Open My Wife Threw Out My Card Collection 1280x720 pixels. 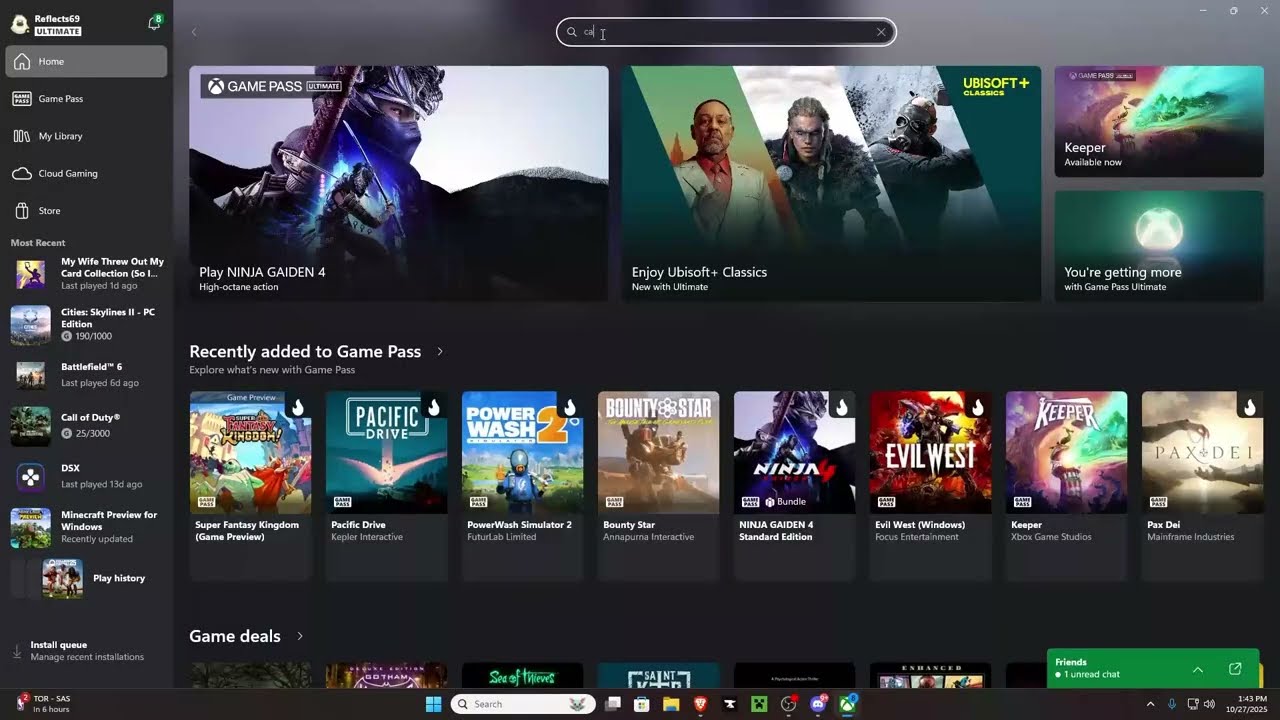pos(87,274)
